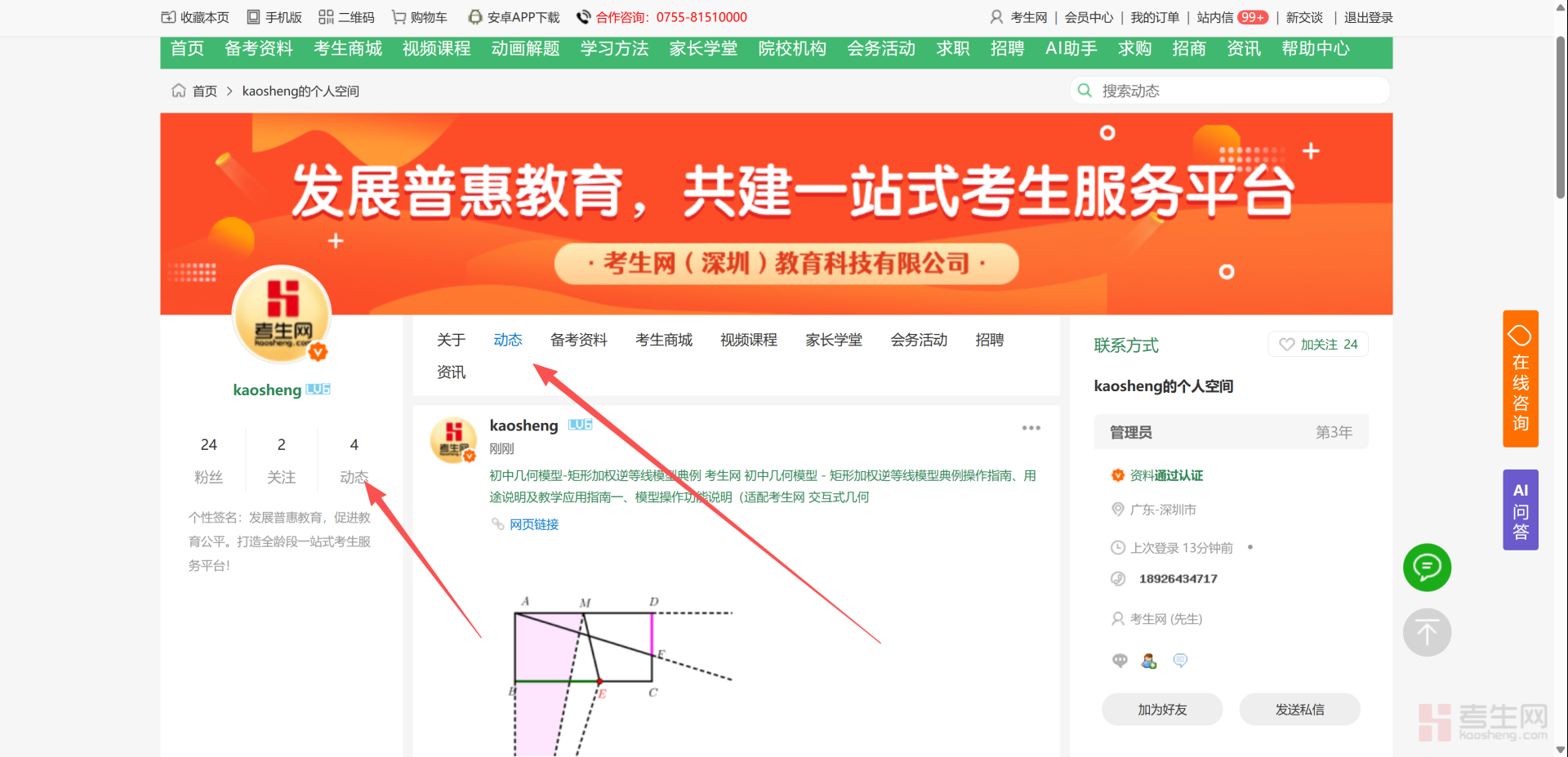The height and width of the screenshot is (757, 1568).
Task: Click the geometry diagram image in post
Action: tap(621, 670)
